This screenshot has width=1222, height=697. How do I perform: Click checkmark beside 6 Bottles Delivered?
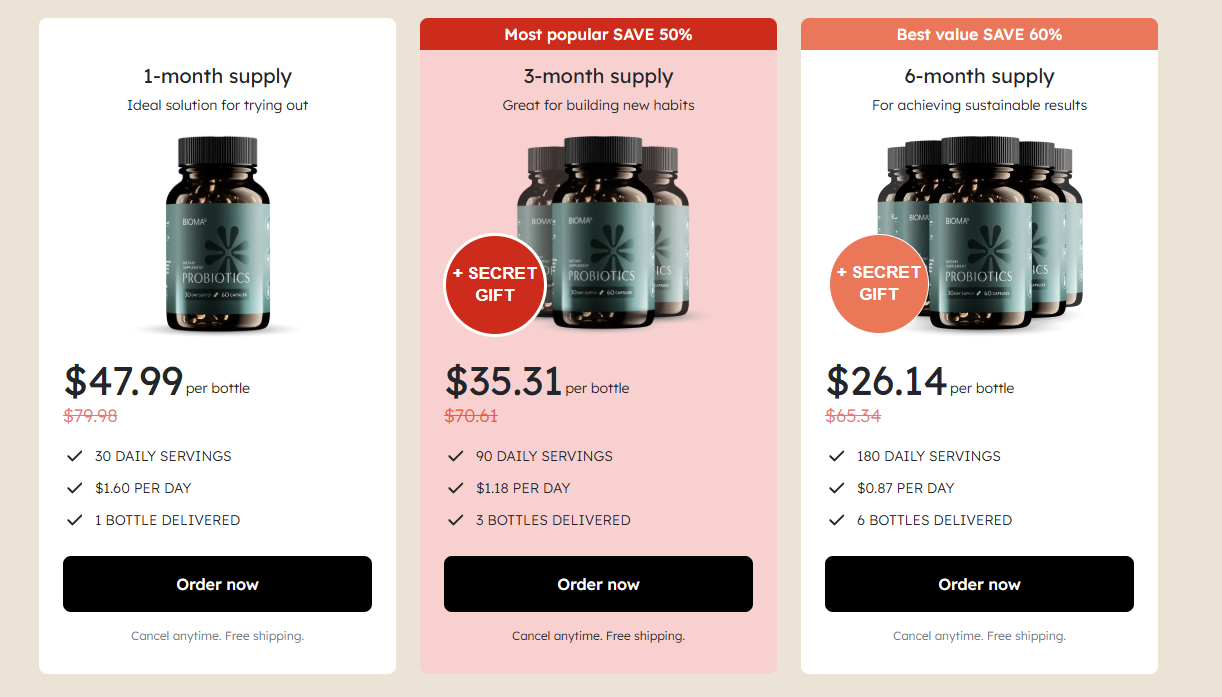click(836, 520)
